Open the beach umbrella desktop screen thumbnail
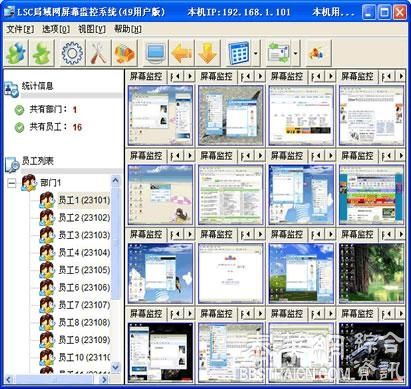The image size is (411, 389). coord(160,195)
